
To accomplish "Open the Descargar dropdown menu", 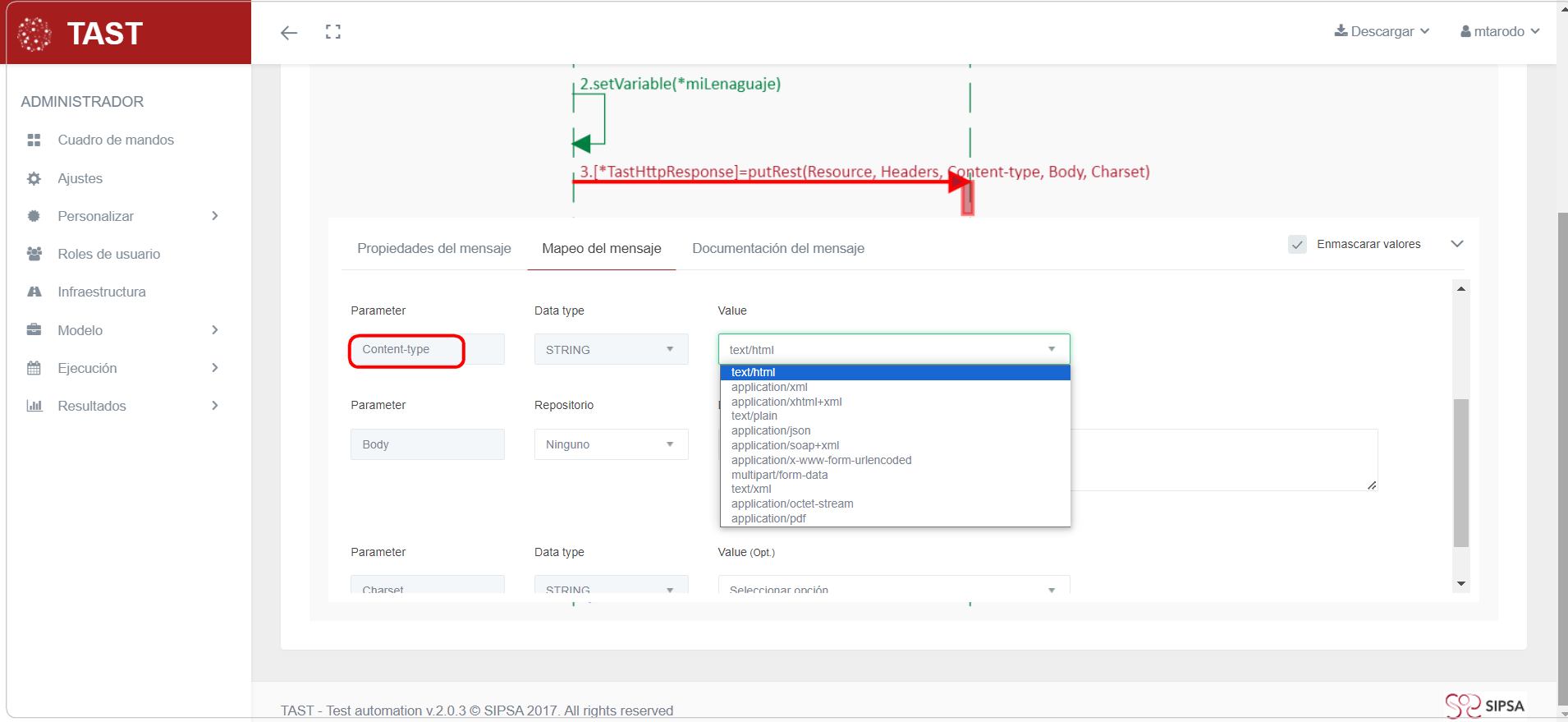I will (1382, 31).
